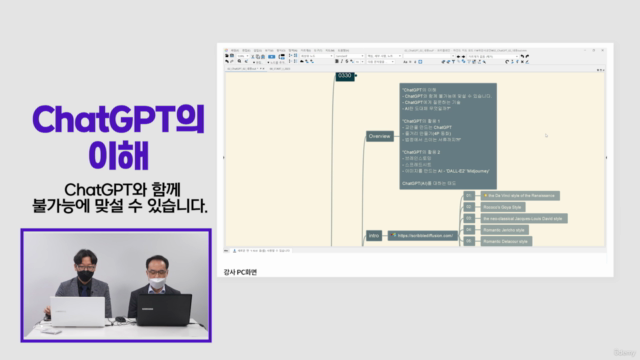Select node numbered 01
Viewport: 640px width, 360px height.
pos(469,196)
